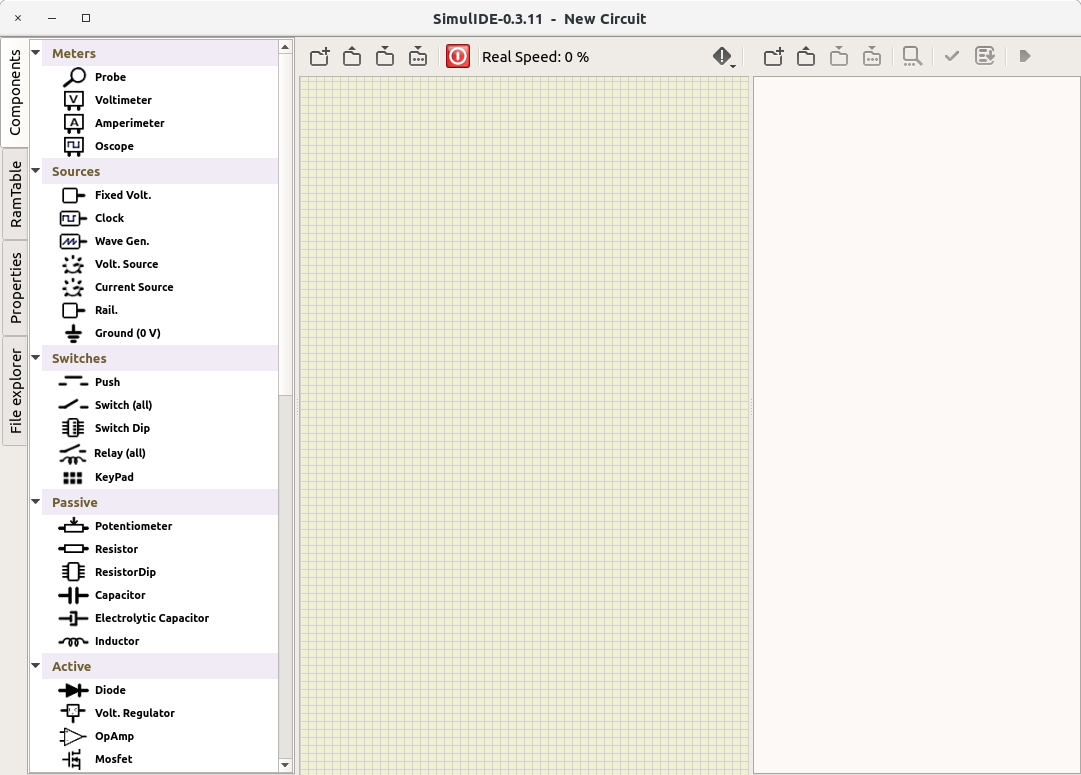Choose the Resistor component
Viewport: 1081px width, 775px height.
click(x=116, y=549)
